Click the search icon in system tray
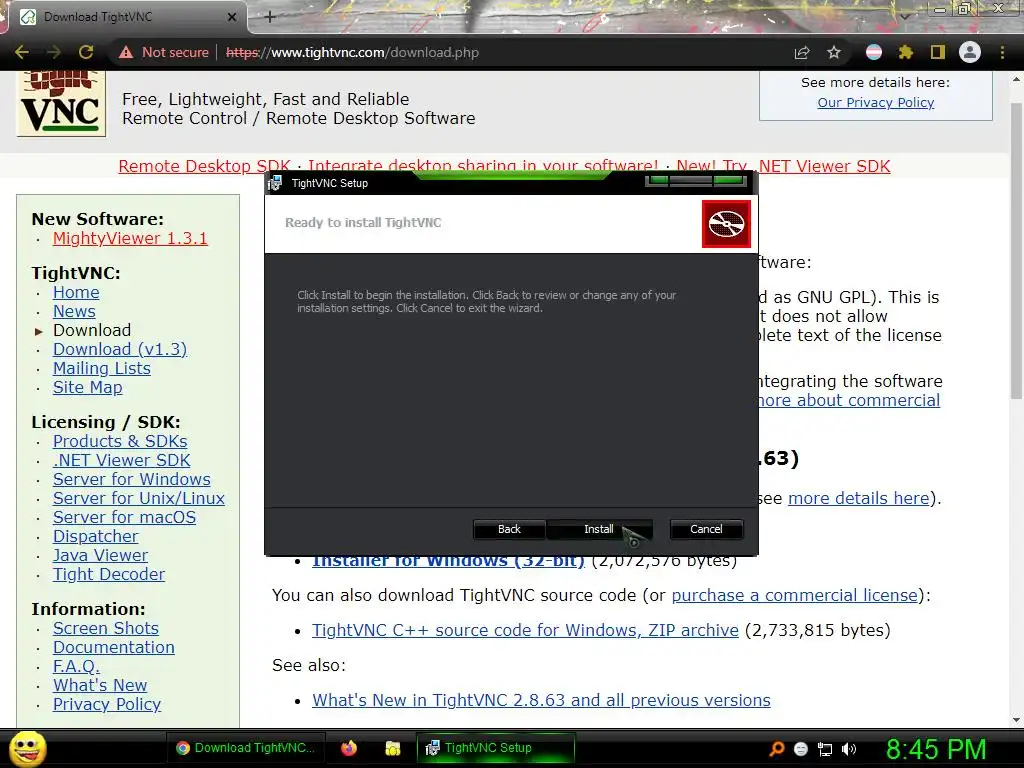1024x768 pixels. (x=776, y=748)
